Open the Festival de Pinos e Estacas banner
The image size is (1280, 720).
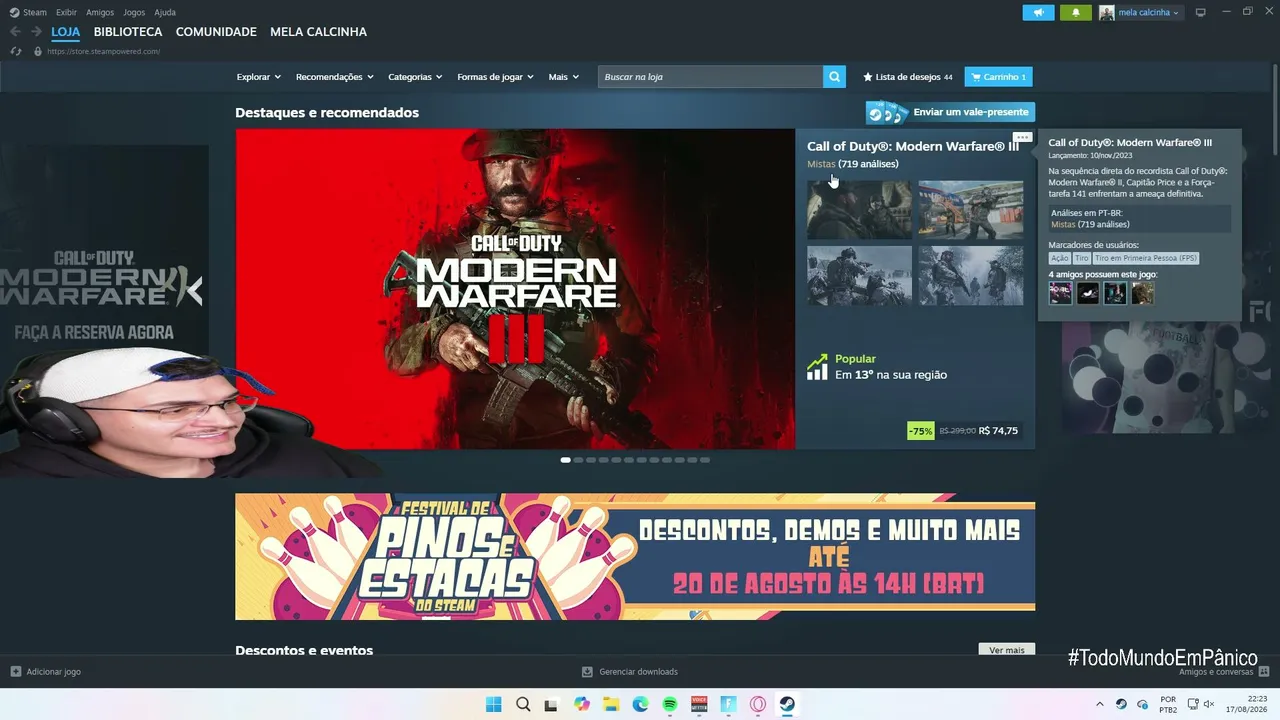pos(635,556)
